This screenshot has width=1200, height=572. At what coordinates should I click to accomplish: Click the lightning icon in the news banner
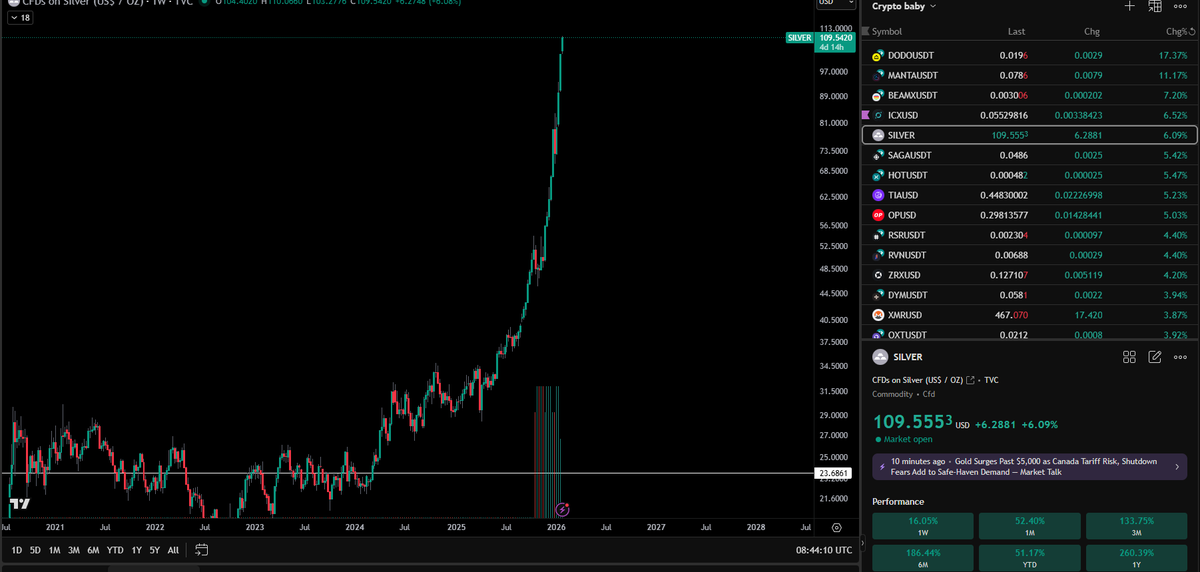point(882,466)
